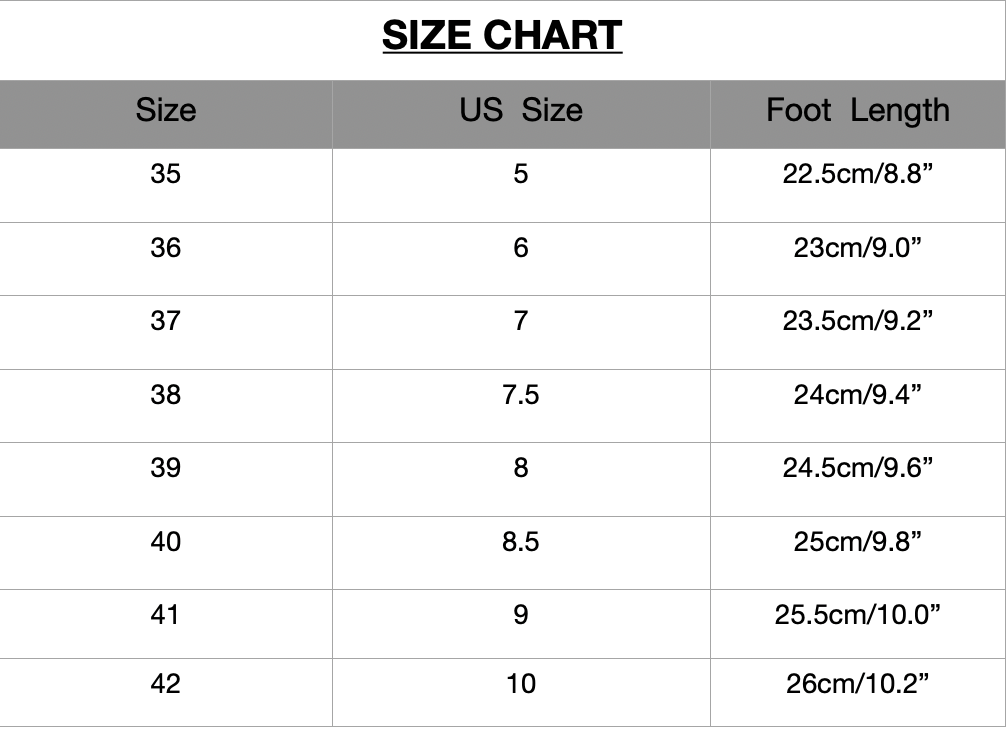Click the 23.5cm/9.2” foot length cell

(857, 321)
